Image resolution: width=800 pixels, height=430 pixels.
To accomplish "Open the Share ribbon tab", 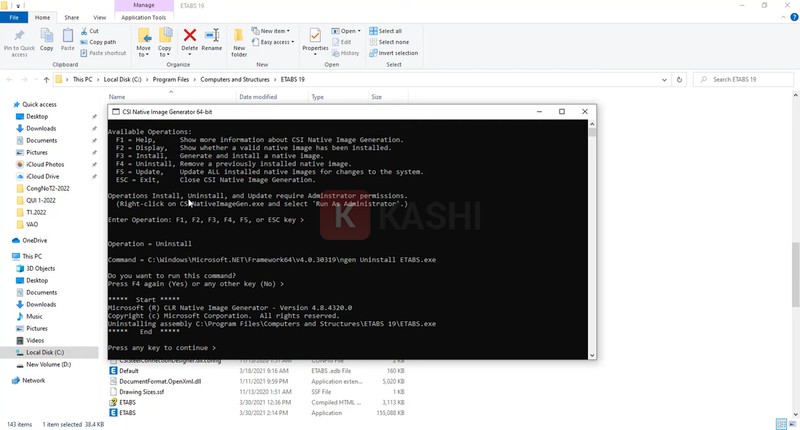I will 72,17.
